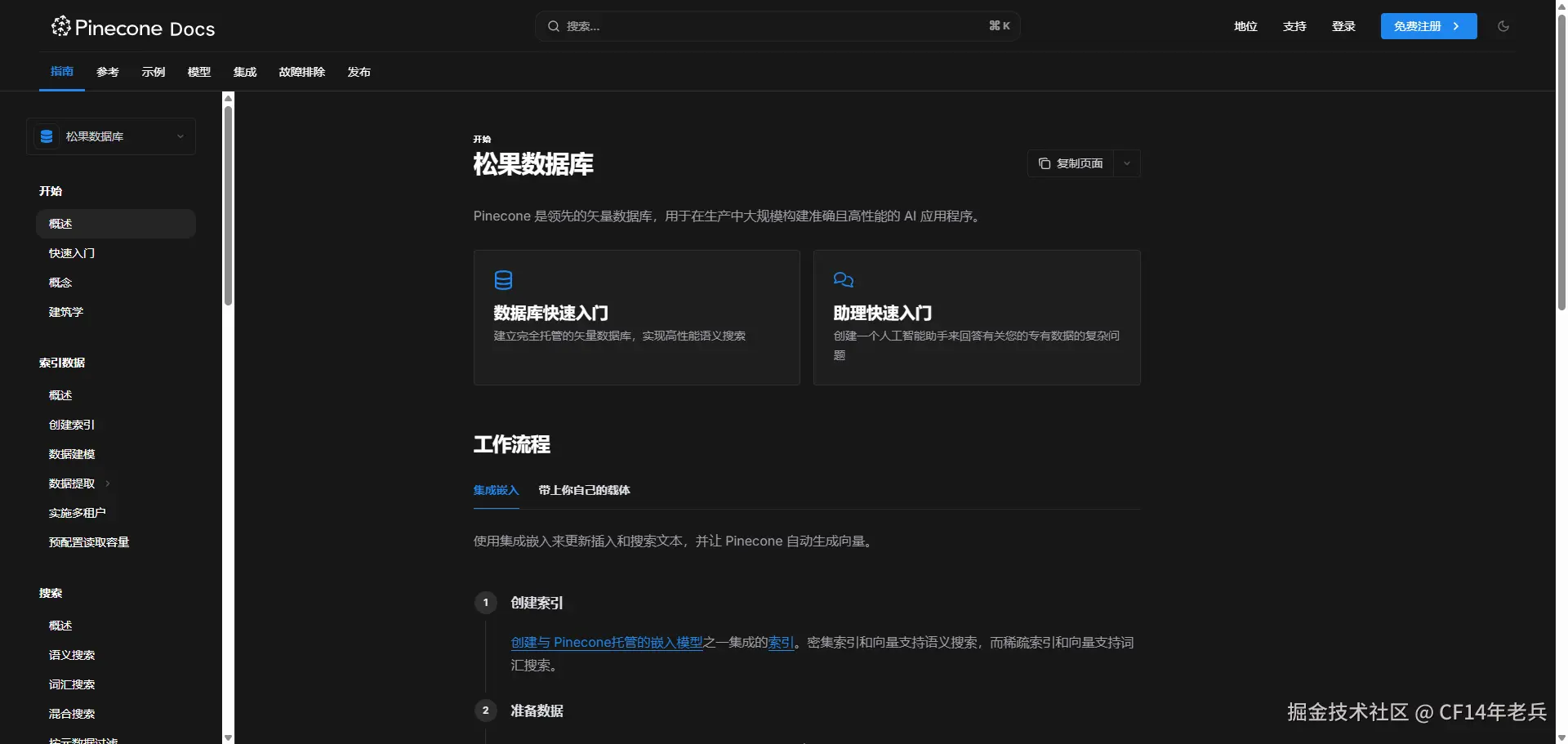Click the 准备数据 step title
This screenshot has height=744, width=1568.
[x=537, y=711]
